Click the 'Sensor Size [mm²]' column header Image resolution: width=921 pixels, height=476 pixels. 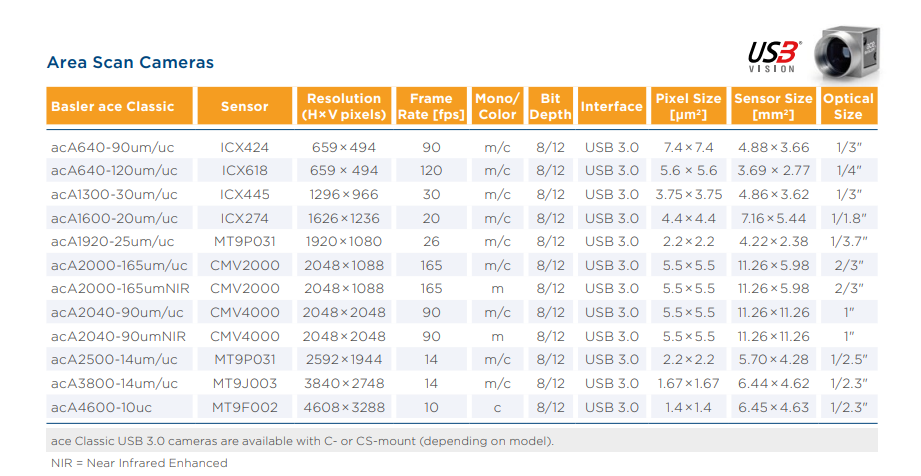(x=774, y=106)
